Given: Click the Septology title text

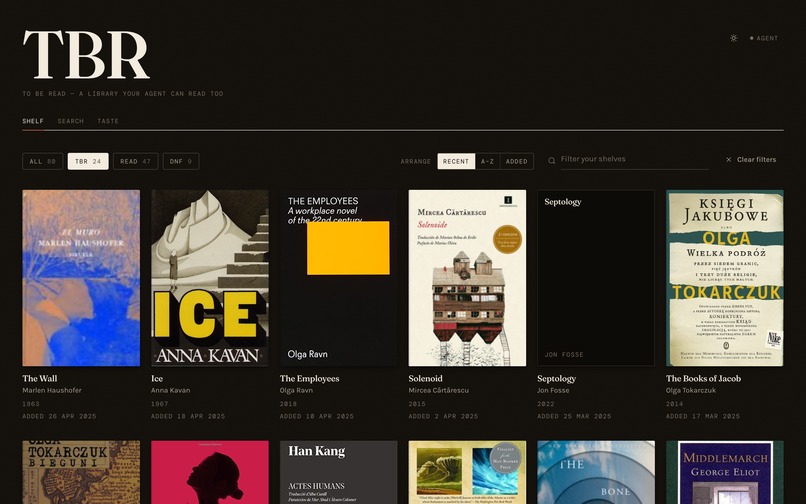Looking at the screenshot, I should point(557,379).
